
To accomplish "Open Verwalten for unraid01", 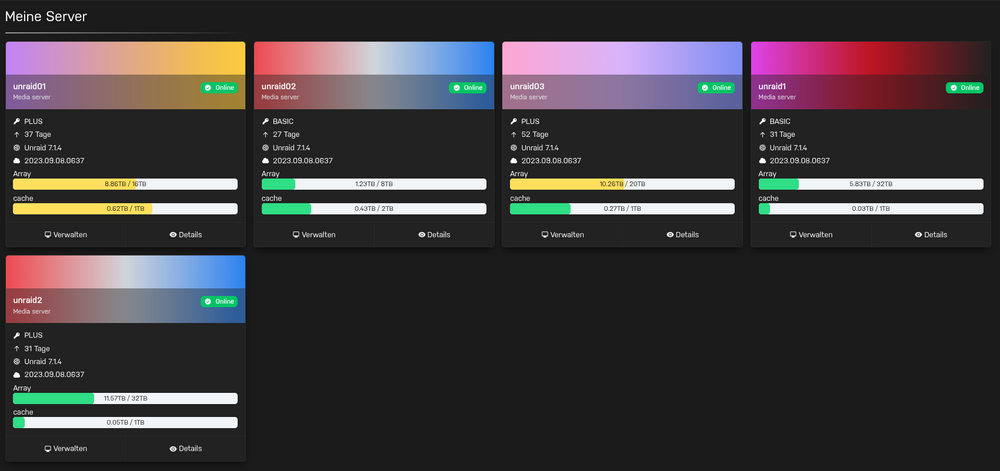I will pos(66,235).
